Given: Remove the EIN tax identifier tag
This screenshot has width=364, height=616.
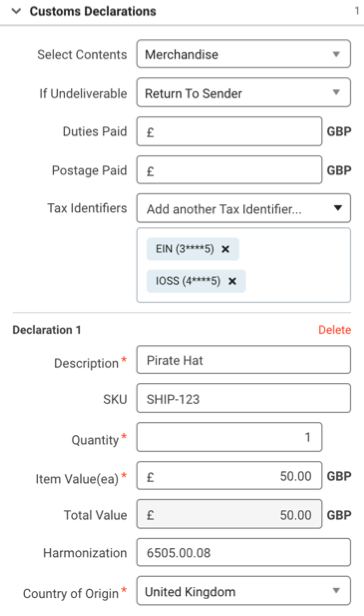Looking at the screenshot, I should click(225, 249).
